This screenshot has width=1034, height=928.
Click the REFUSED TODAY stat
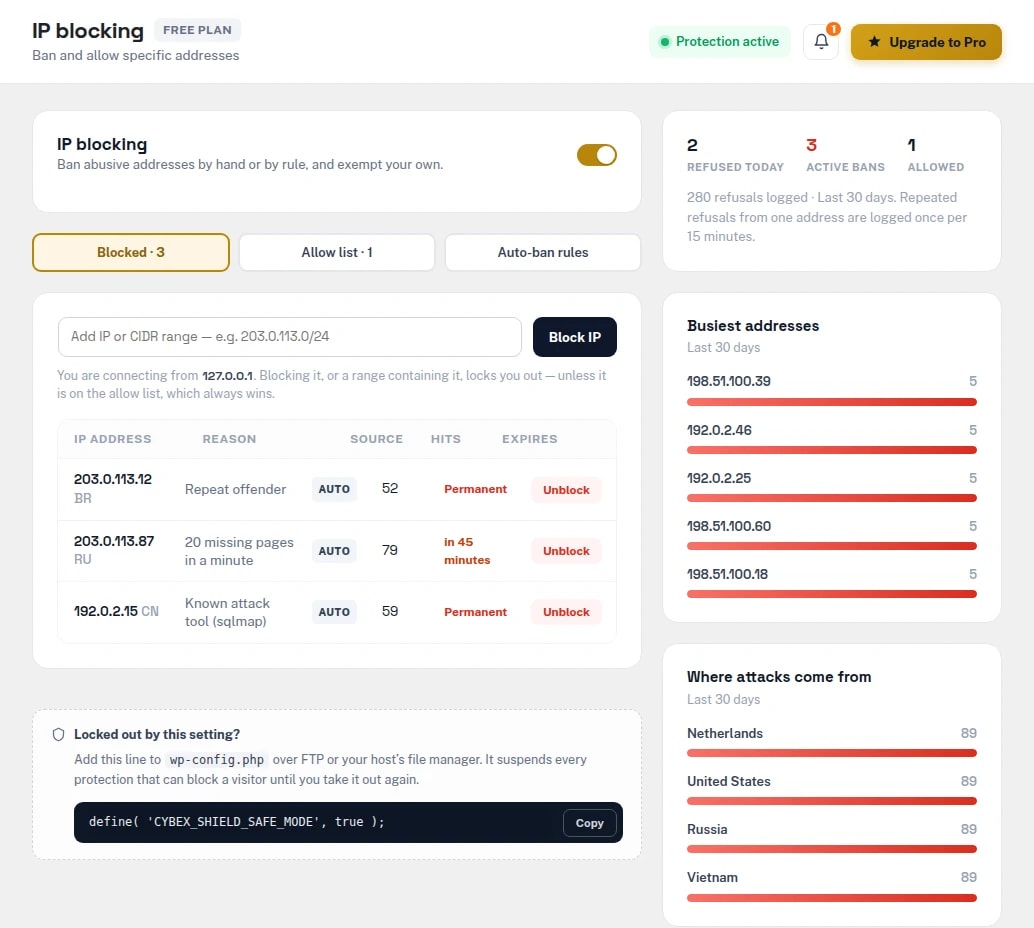coord(735,155)
